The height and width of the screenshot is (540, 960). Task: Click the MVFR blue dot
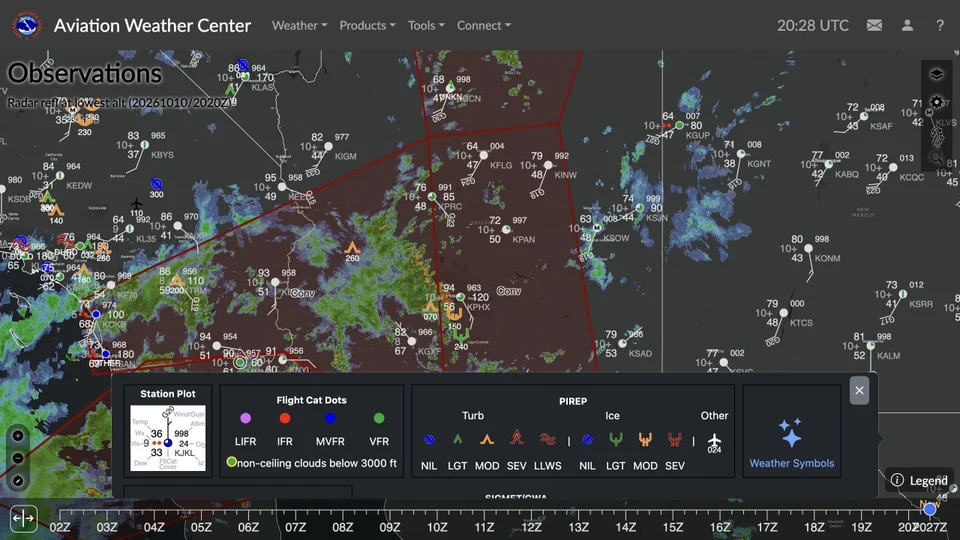[330, 418]
